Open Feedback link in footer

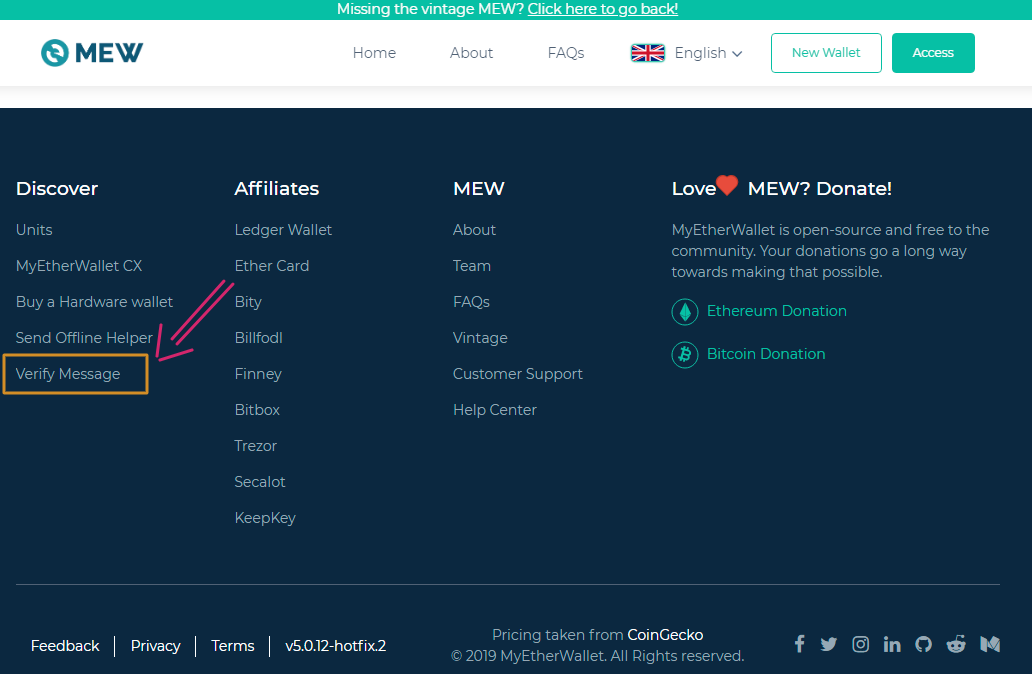pyautogui.click(x=65, y=646)
